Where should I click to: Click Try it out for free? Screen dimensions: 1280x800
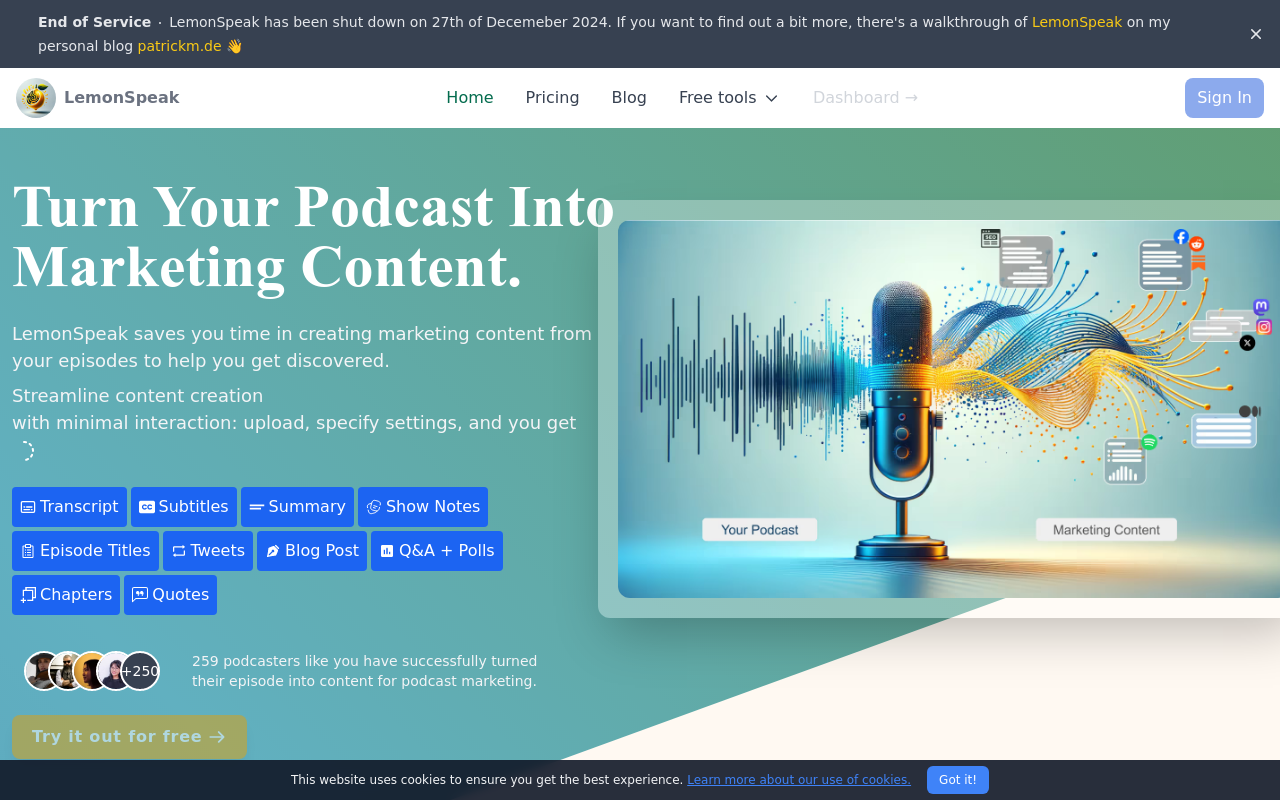(129, 737)
